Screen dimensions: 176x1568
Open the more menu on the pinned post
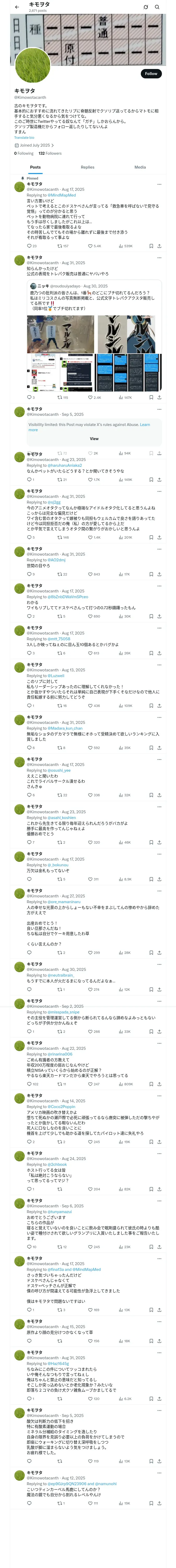pos(159,184)
